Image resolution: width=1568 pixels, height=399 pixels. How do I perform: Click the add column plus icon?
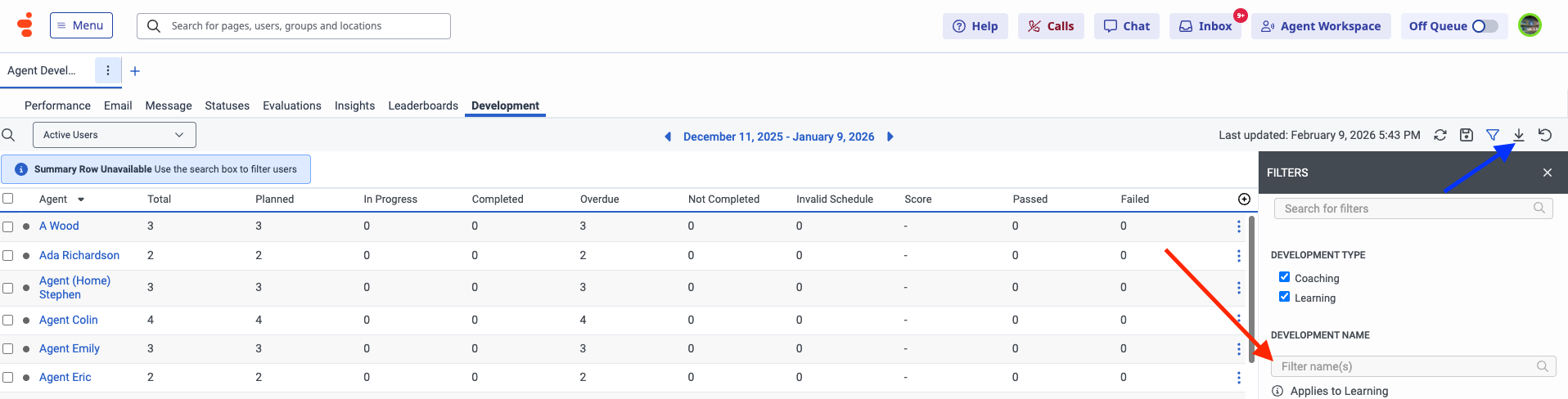pos(1244,199)
